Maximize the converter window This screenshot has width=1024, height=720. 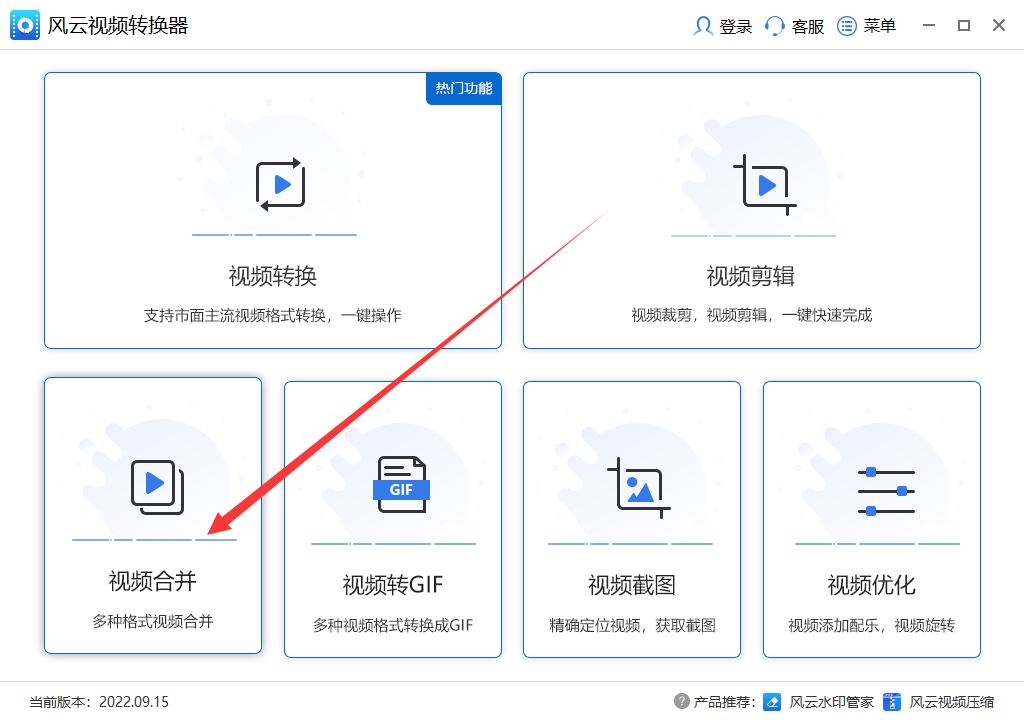pos(964,25)
